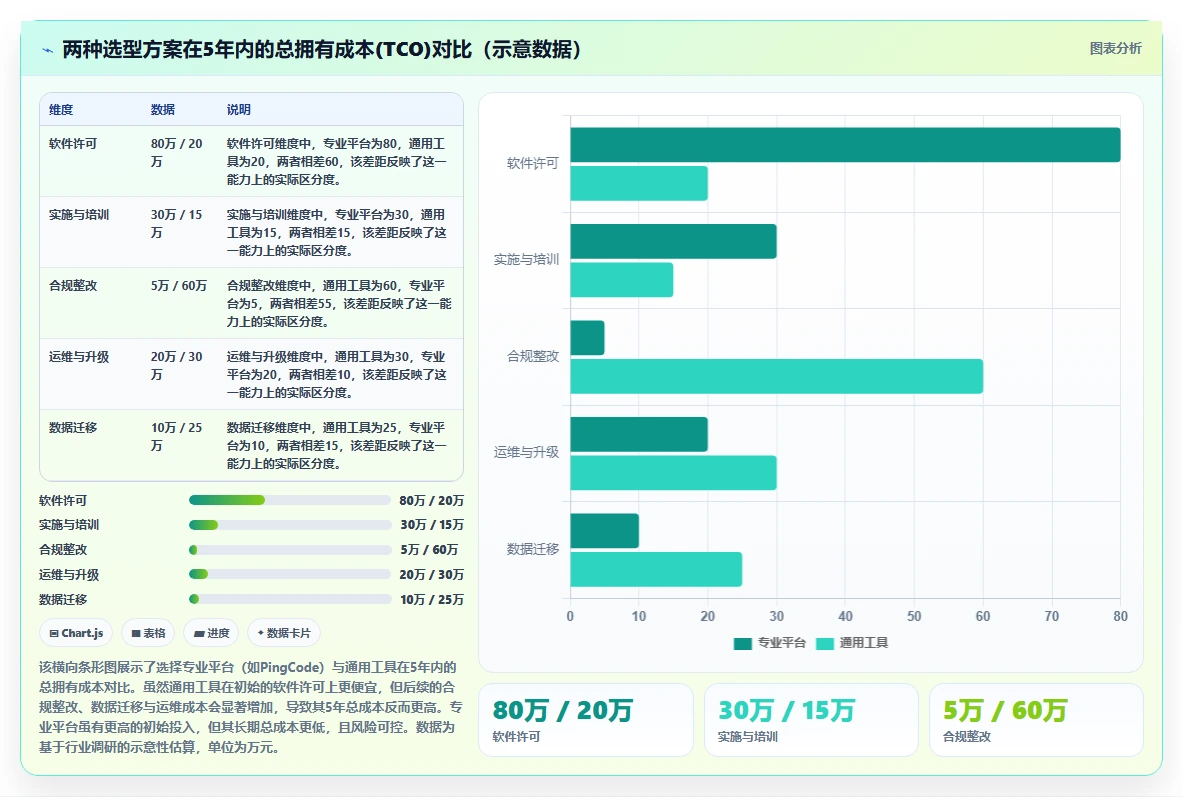Click the 实施与培训 progress bar
This screenshot has width=1183, height=797.
(x=290, y=525)
